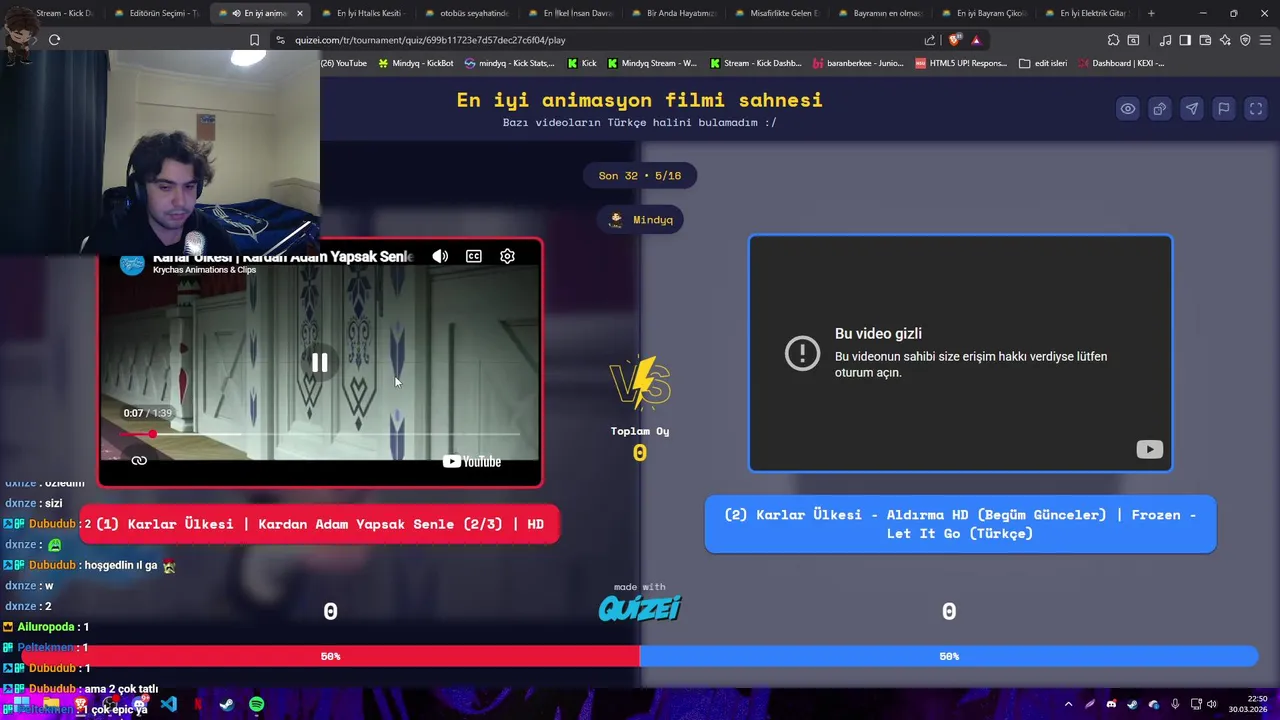1280x720 pixels.
Task: Switch to otobüs seyahatinde tab
Action: coord(466,13)
